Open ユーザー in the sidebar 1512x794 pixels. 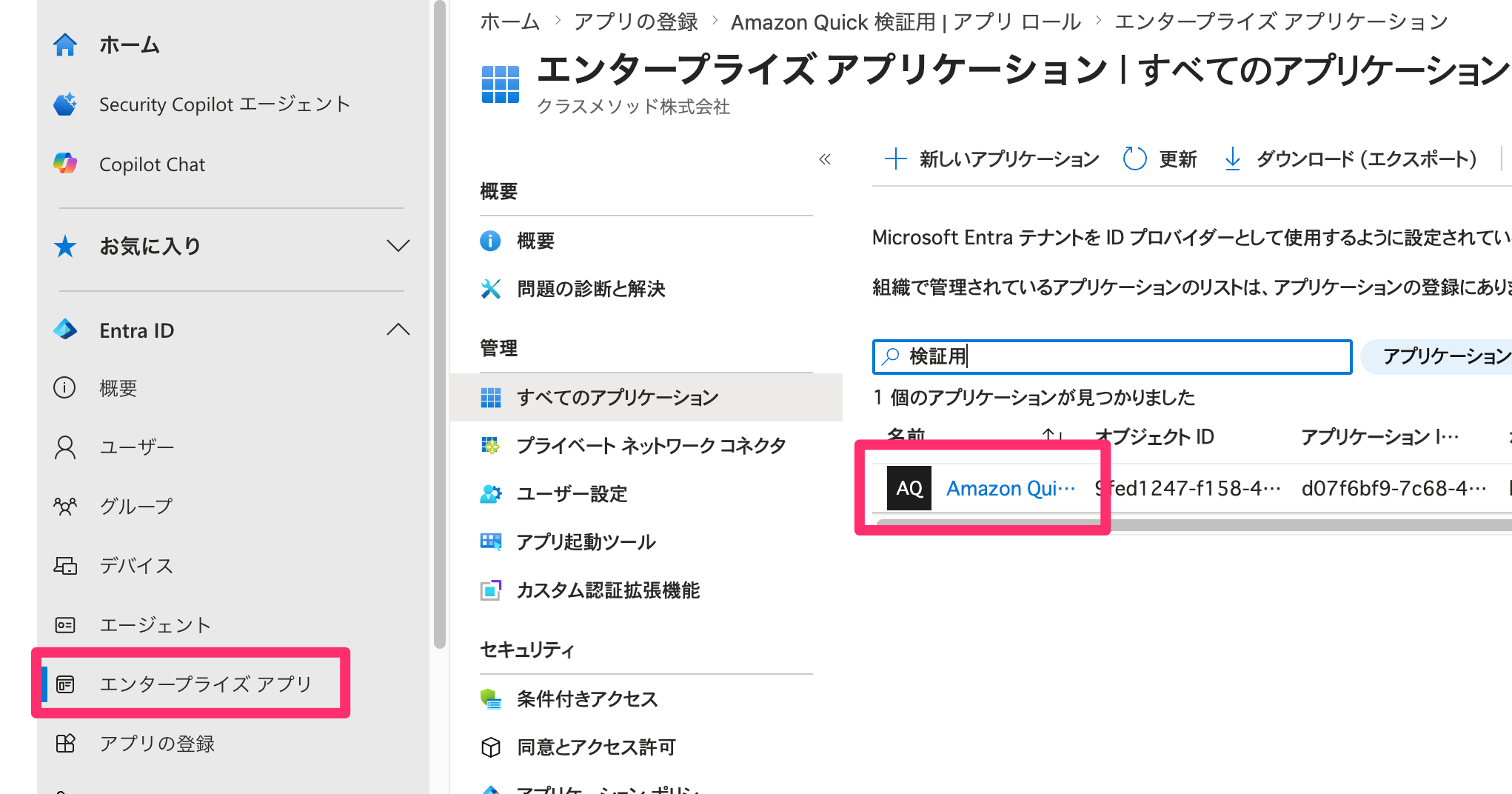[x=137, y=447]
